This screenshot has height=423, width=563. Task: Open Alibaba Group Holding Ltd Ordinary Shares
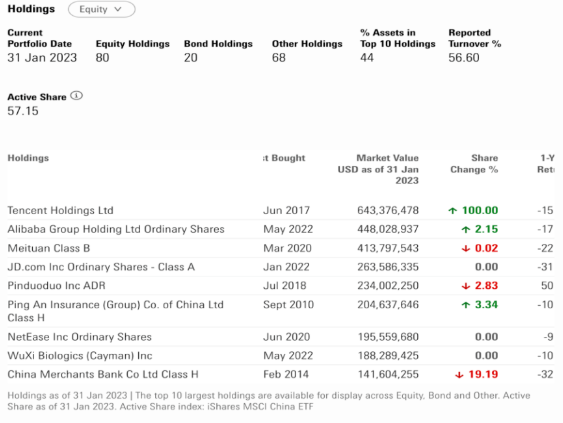point(116,229)
